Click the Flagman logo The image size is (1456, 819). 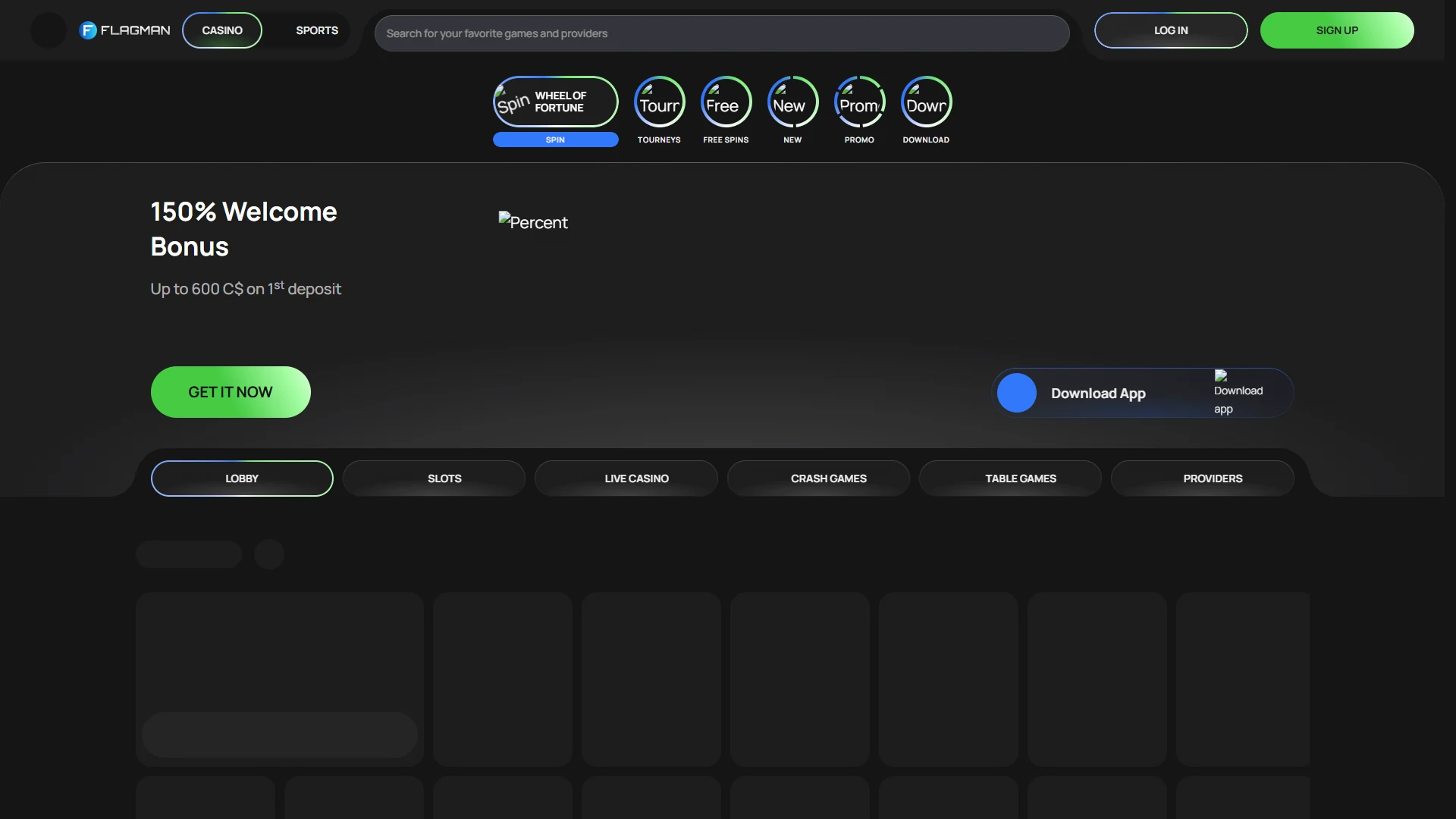(x=124, y=30)
